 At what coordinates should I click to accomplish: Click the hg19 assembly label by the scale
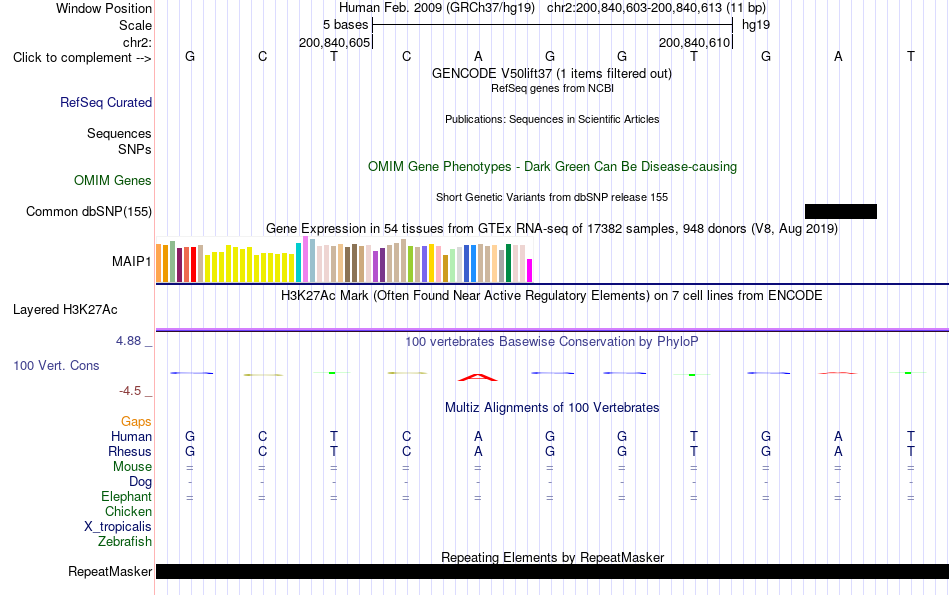[x=756, y=25]
